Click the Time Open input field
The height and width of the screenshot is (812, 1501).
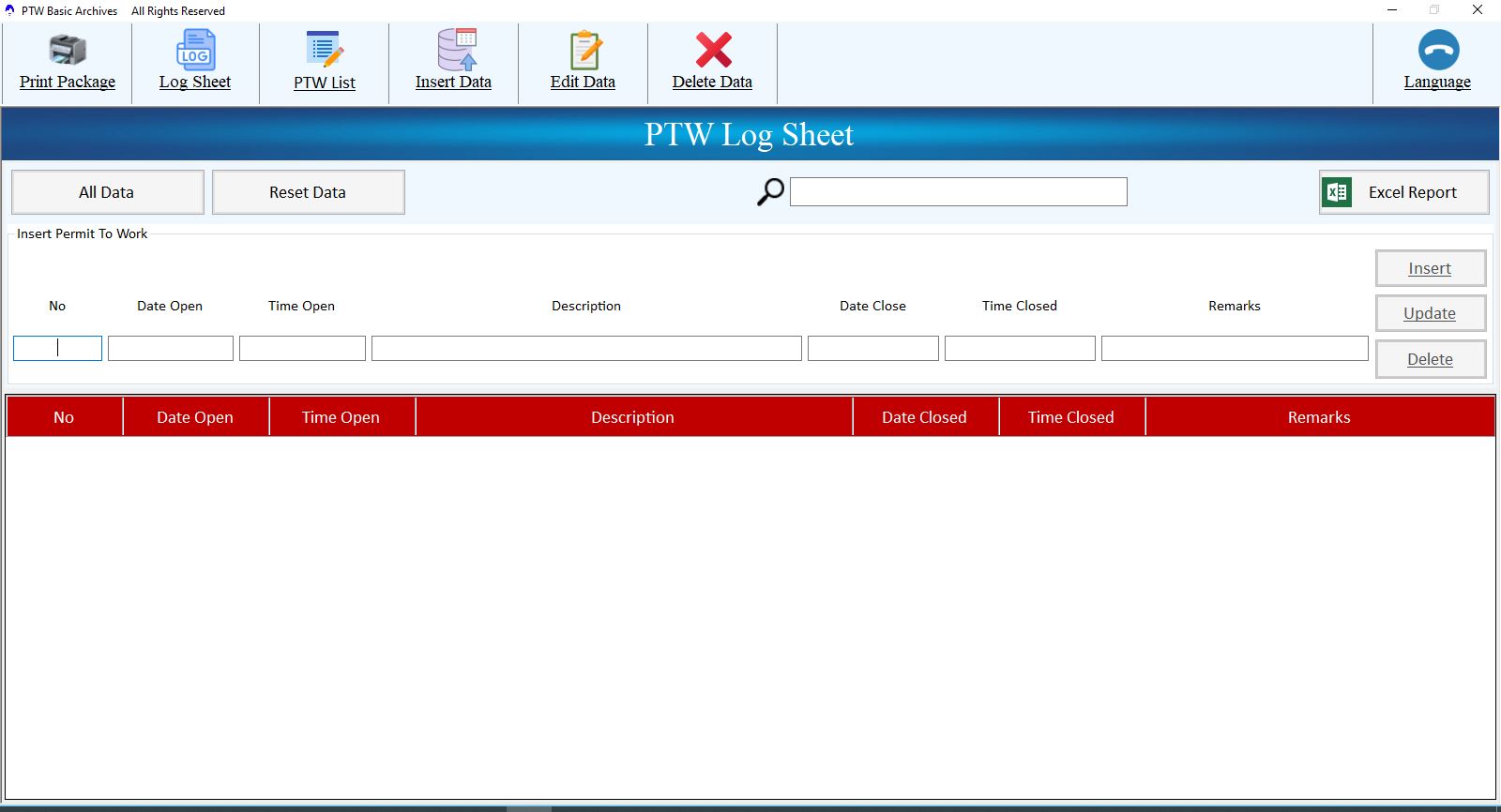tap(302, 348)
